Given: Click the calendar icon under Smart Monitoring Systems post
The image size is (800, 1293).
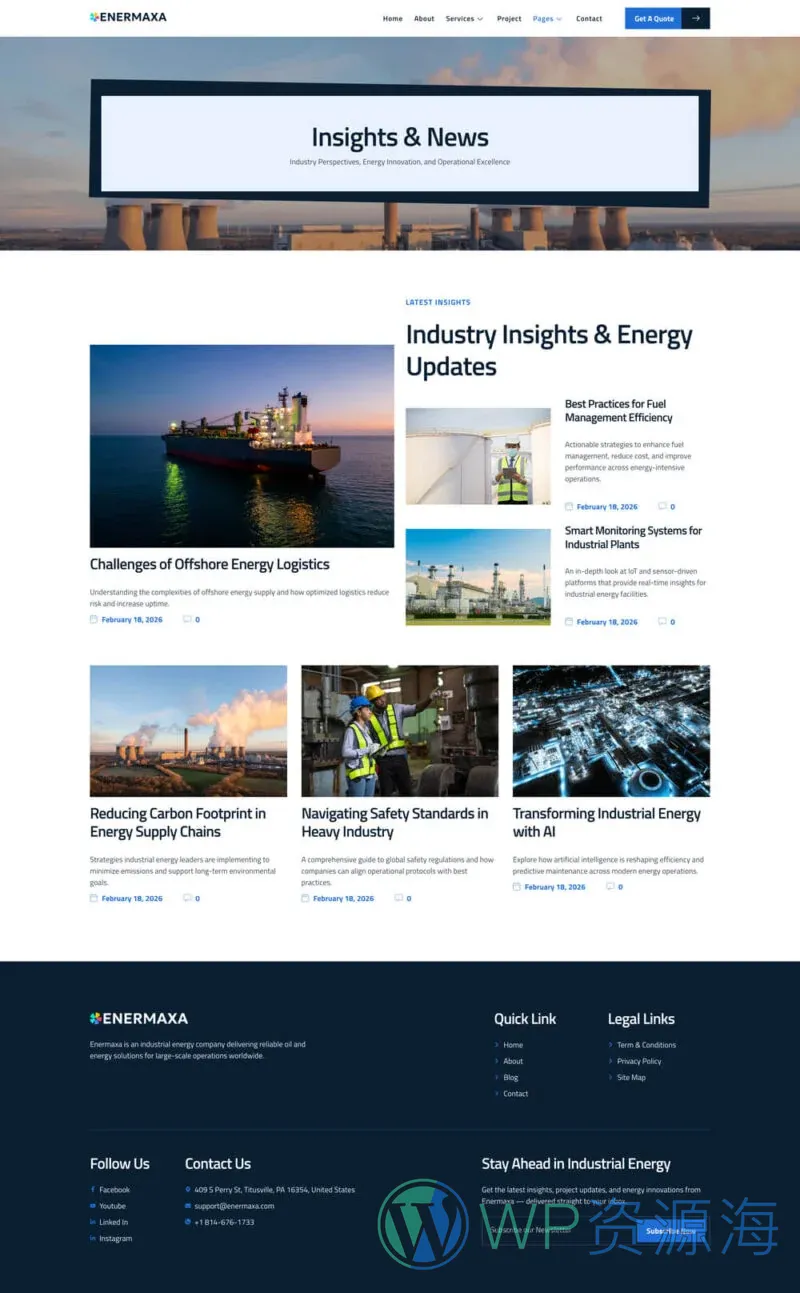Looking at the screenshot, I should (569, 621).
